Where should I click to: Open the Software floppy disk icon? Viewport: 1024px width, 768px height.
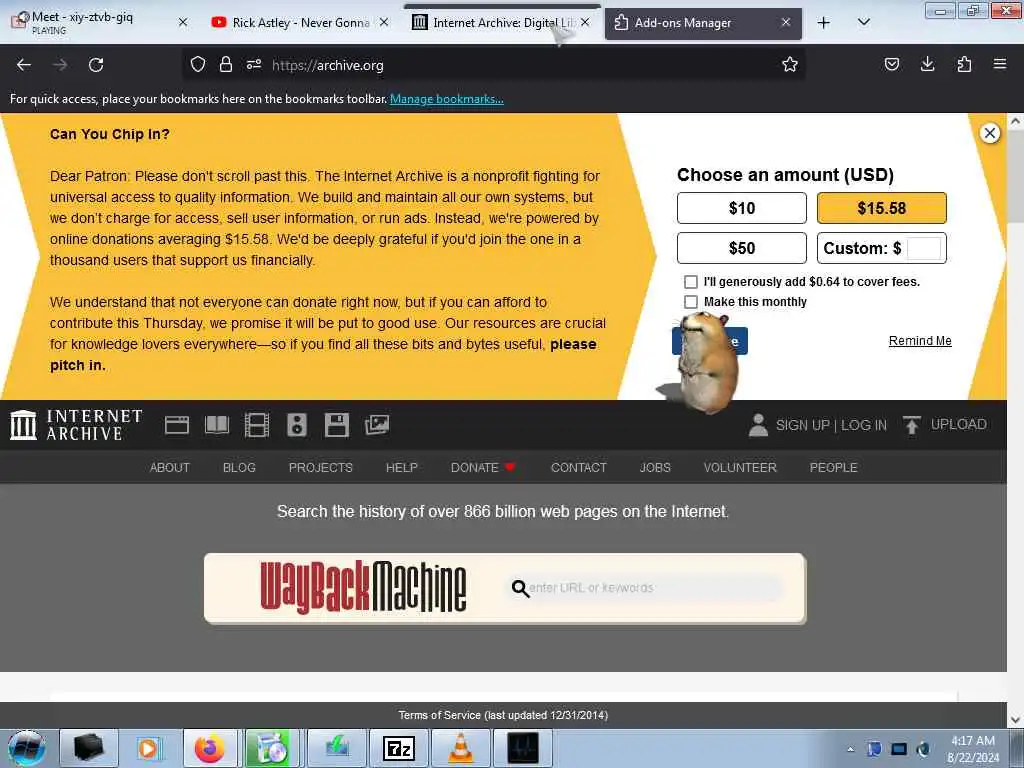pyautogui.click(x=337, y=425)
